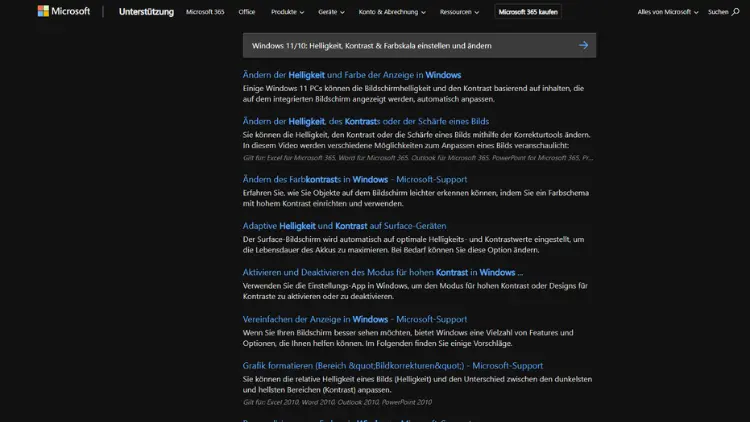The height and width of the screenshot is (422, 750).
Task: Expand the Produkte dropdown
Action: (x=287, y=11)
